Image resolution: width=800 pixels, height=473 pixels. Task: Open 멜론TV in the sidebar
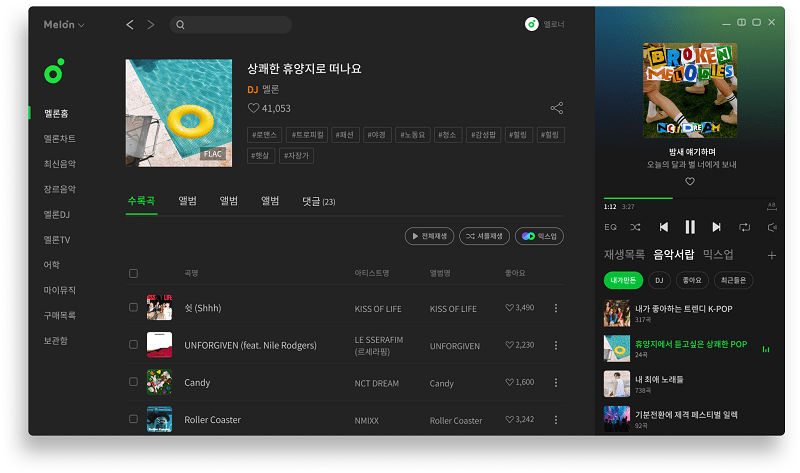tap(57, 239)
